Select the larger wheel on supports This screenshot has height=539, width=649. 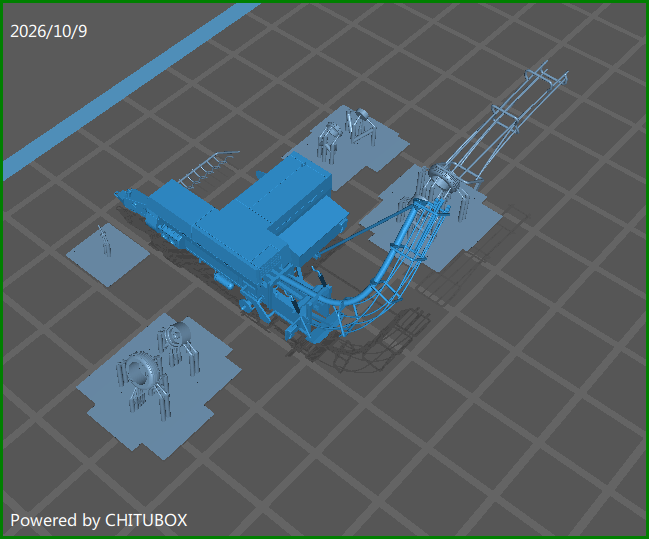click(140, 371)
